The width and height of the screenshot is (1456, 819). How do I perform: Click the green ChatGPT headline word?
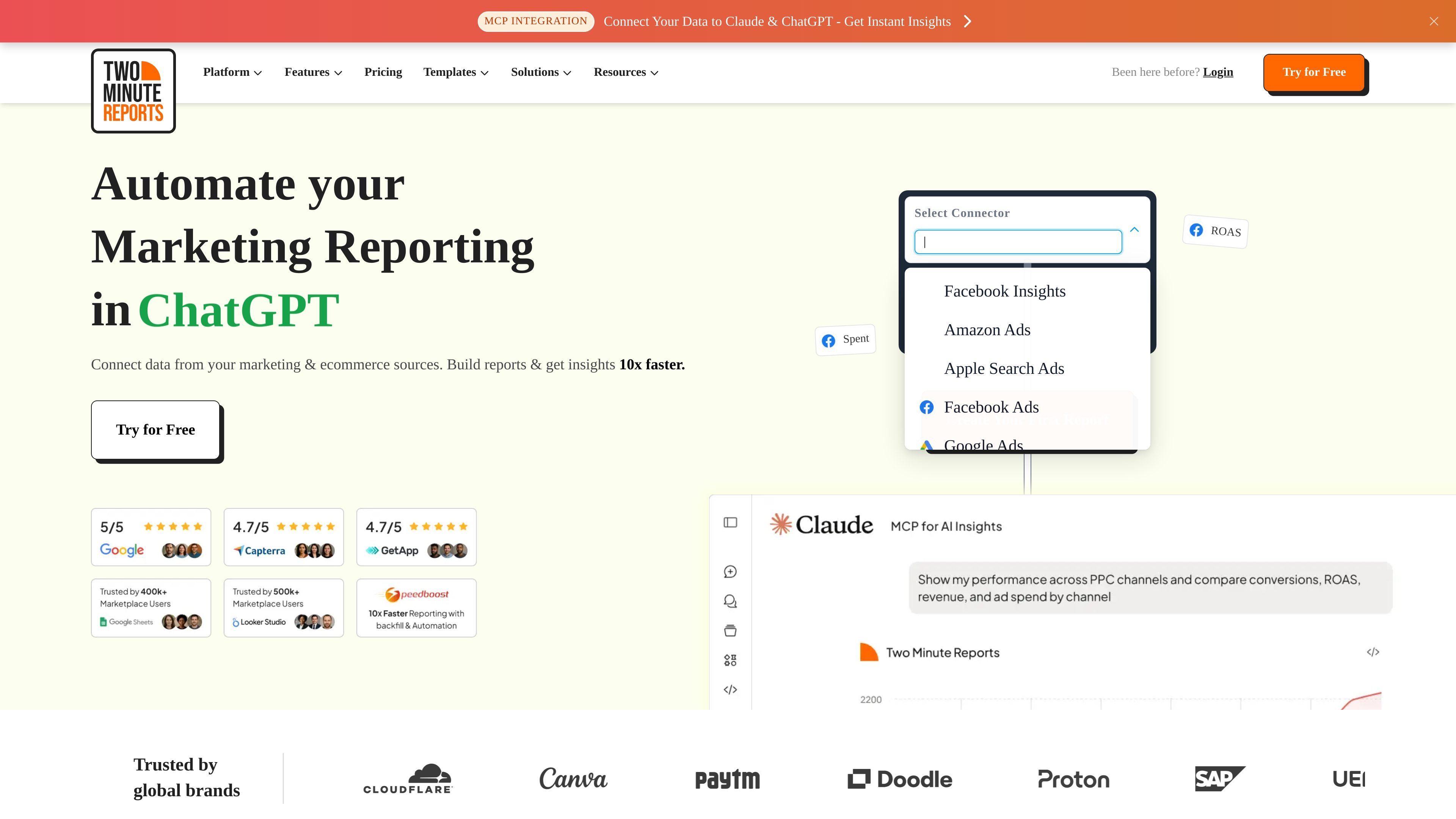click(x=238, y=310)
